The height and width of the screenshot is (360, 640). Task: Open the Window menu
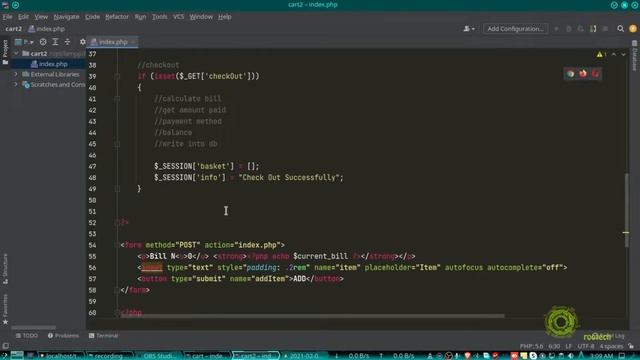tap(201, 17)
